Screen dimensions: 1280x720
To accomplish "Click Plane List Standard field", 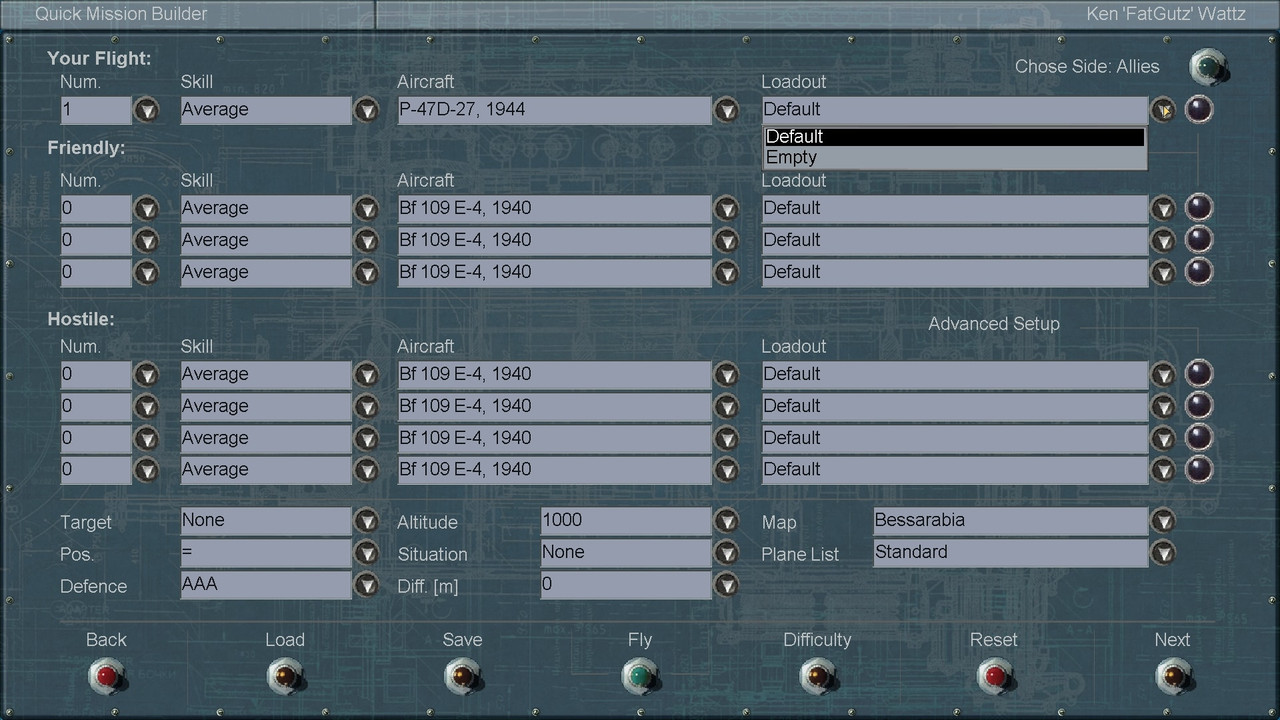I will 1010,553.
